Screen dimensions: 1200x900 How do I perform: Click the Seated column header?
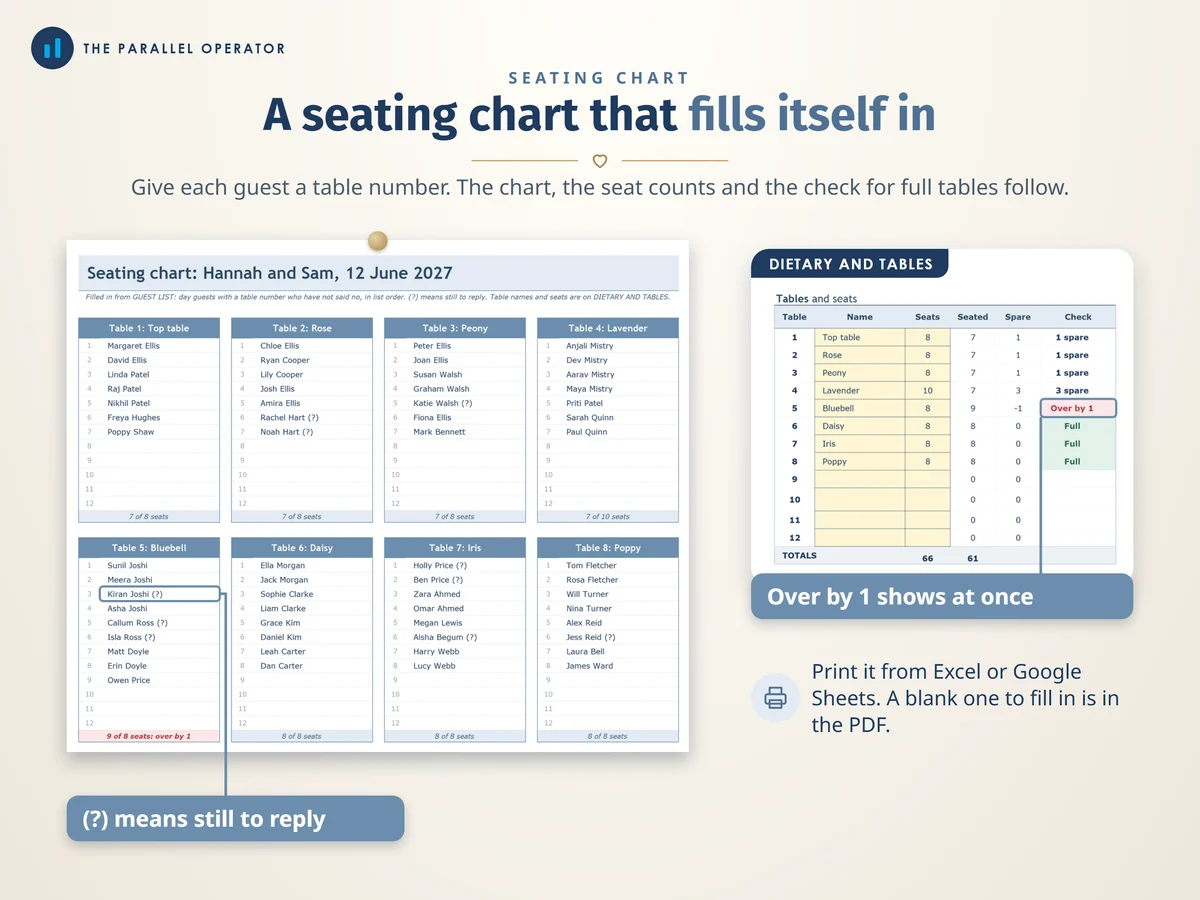pyautogui.click(x=972, y=317)
